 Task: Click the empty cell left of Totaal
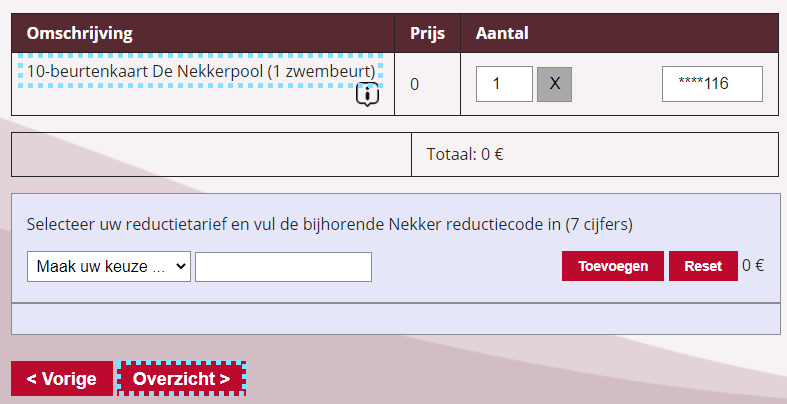click(x=211, y=155)
